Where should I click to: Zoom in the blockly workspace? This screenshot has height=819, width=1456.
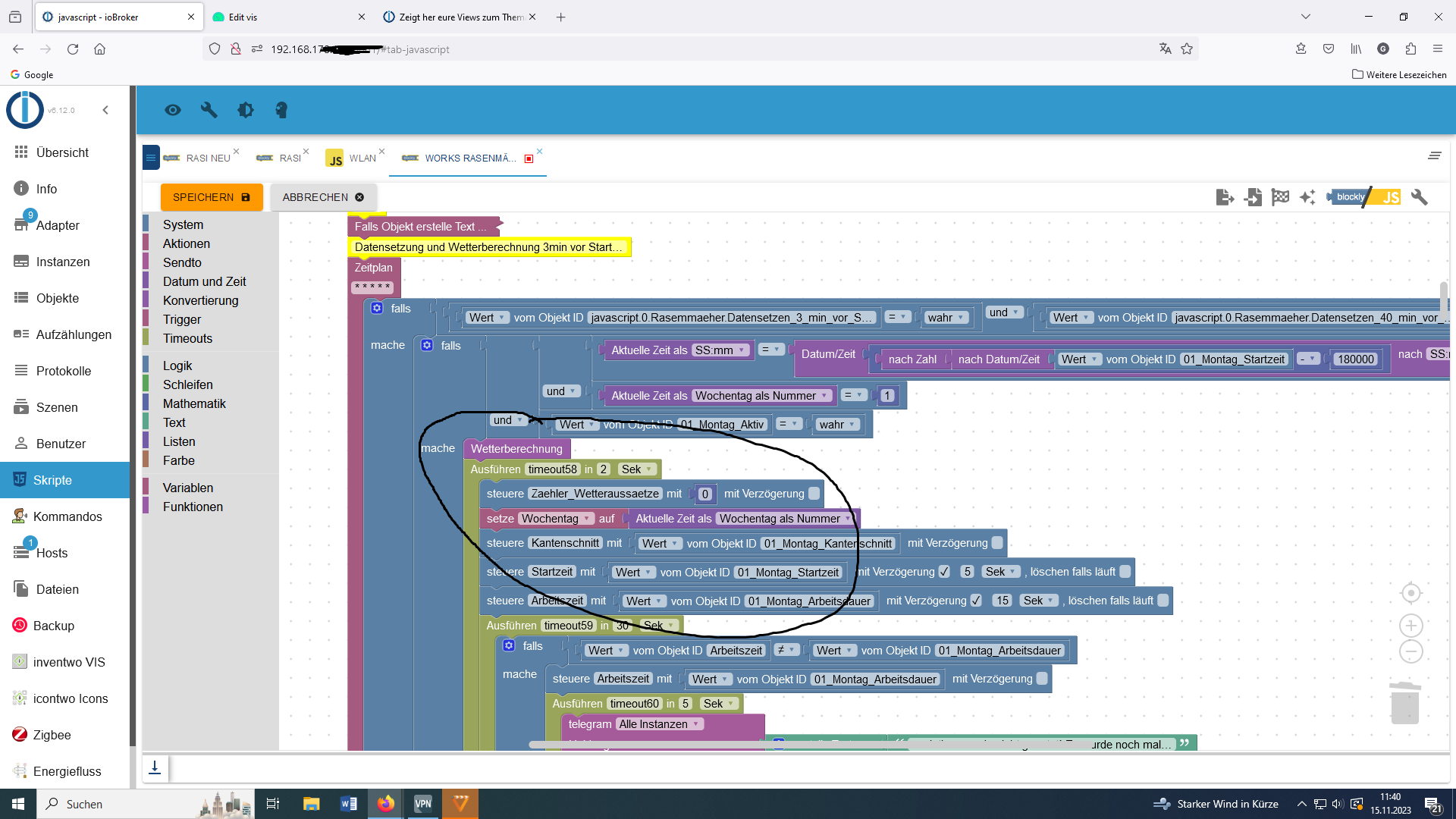tap(1410, 626)
